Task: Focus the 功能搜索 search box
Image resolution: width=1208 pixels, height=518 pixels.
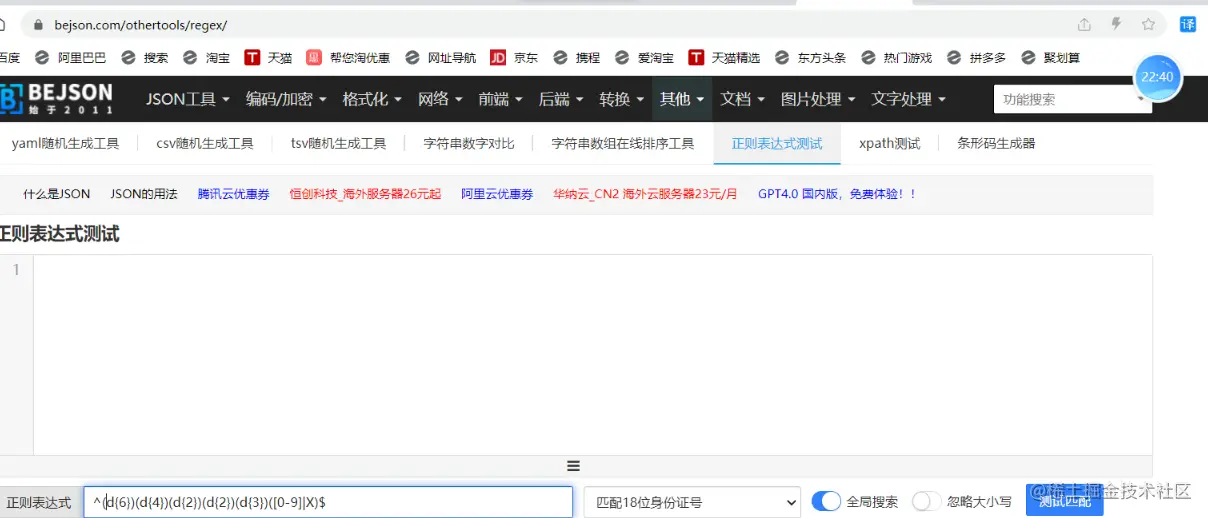Action: pyautogui.click(x=1072, y=99)
